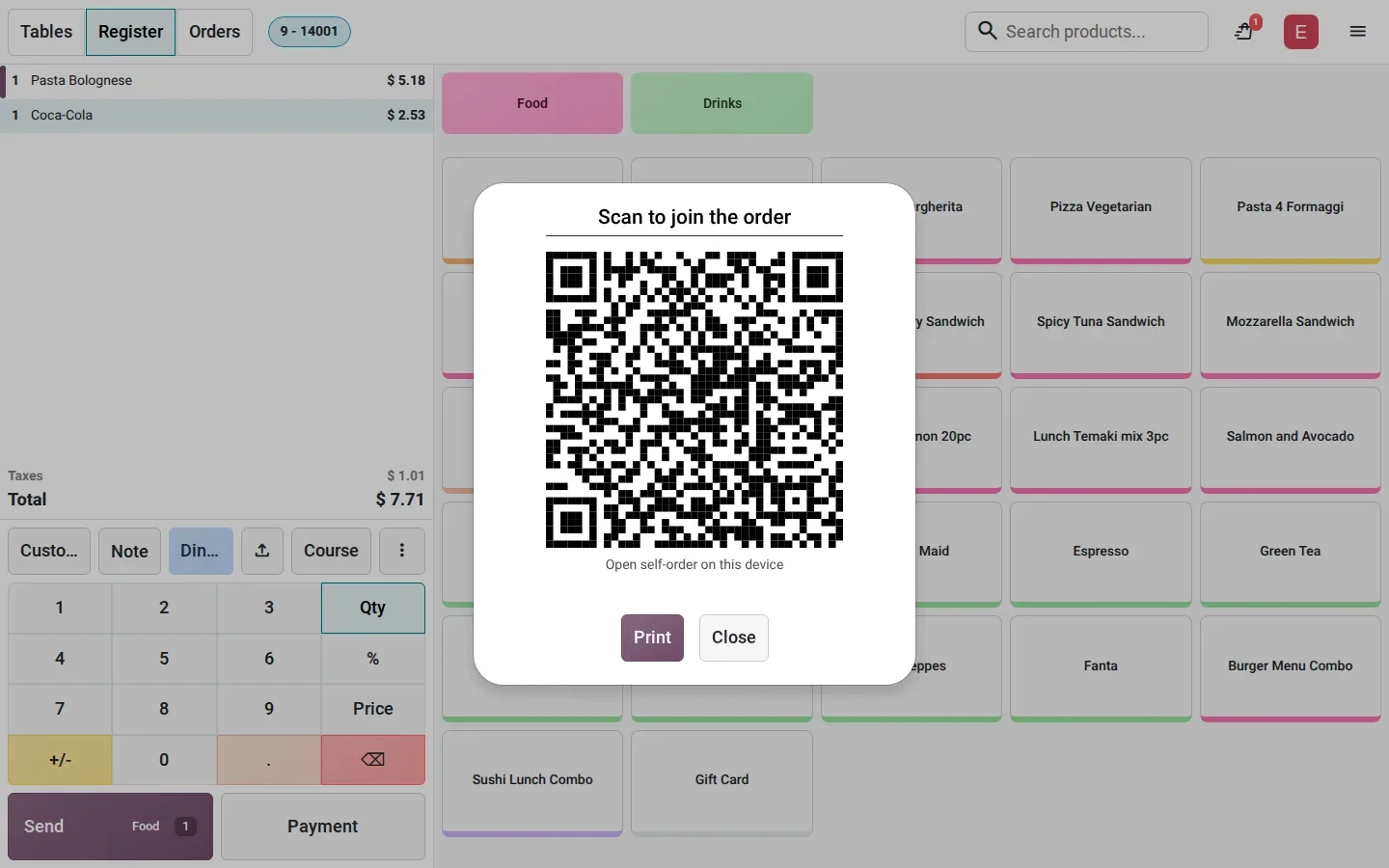1389x868 pixels.
Task: Add Salmon and Avocado product
Action: point(1291,440)
